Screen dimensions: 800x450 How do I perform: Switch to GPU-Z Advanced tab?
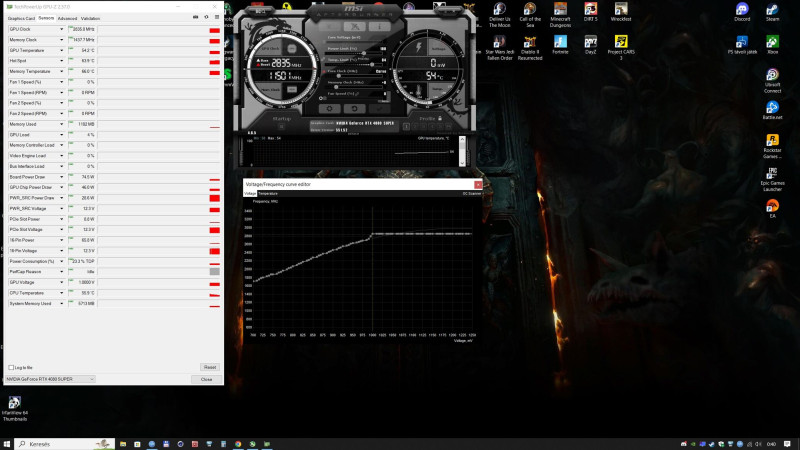(67, 18)
